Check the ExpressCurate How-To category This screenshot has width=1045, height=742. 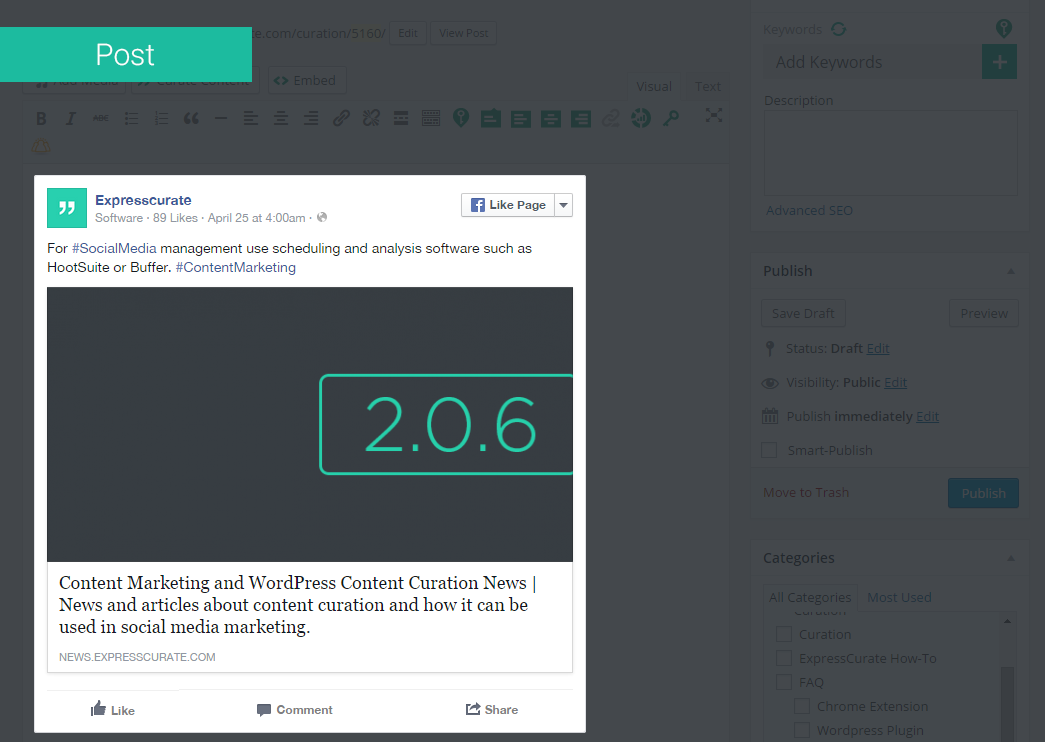784,658
